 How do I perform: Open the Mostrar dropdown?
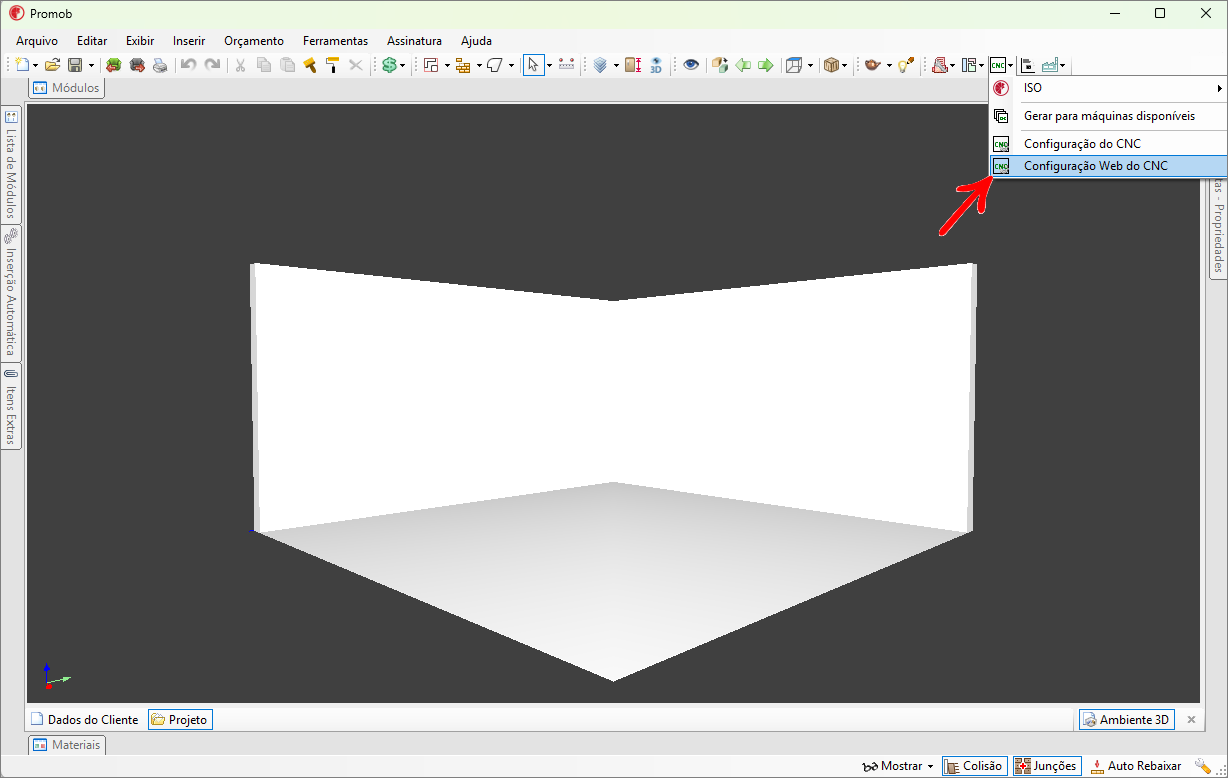pos(897,766)
